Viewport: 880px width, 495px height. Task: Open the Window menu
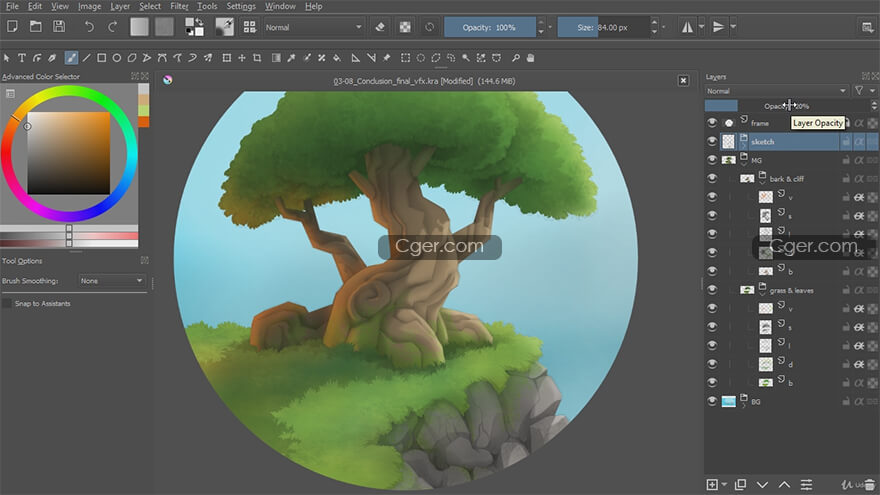pyautogui.click(x=280, y=6)
